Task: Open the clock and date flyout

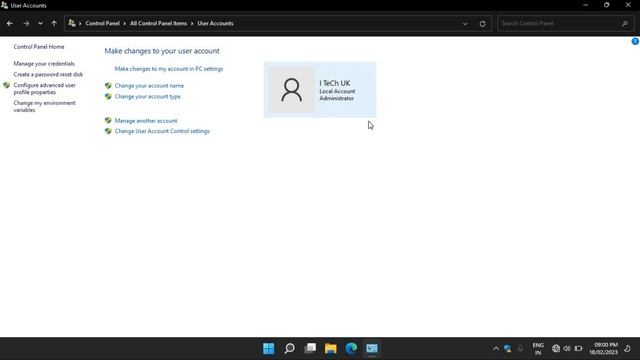Action: [603, 349]
